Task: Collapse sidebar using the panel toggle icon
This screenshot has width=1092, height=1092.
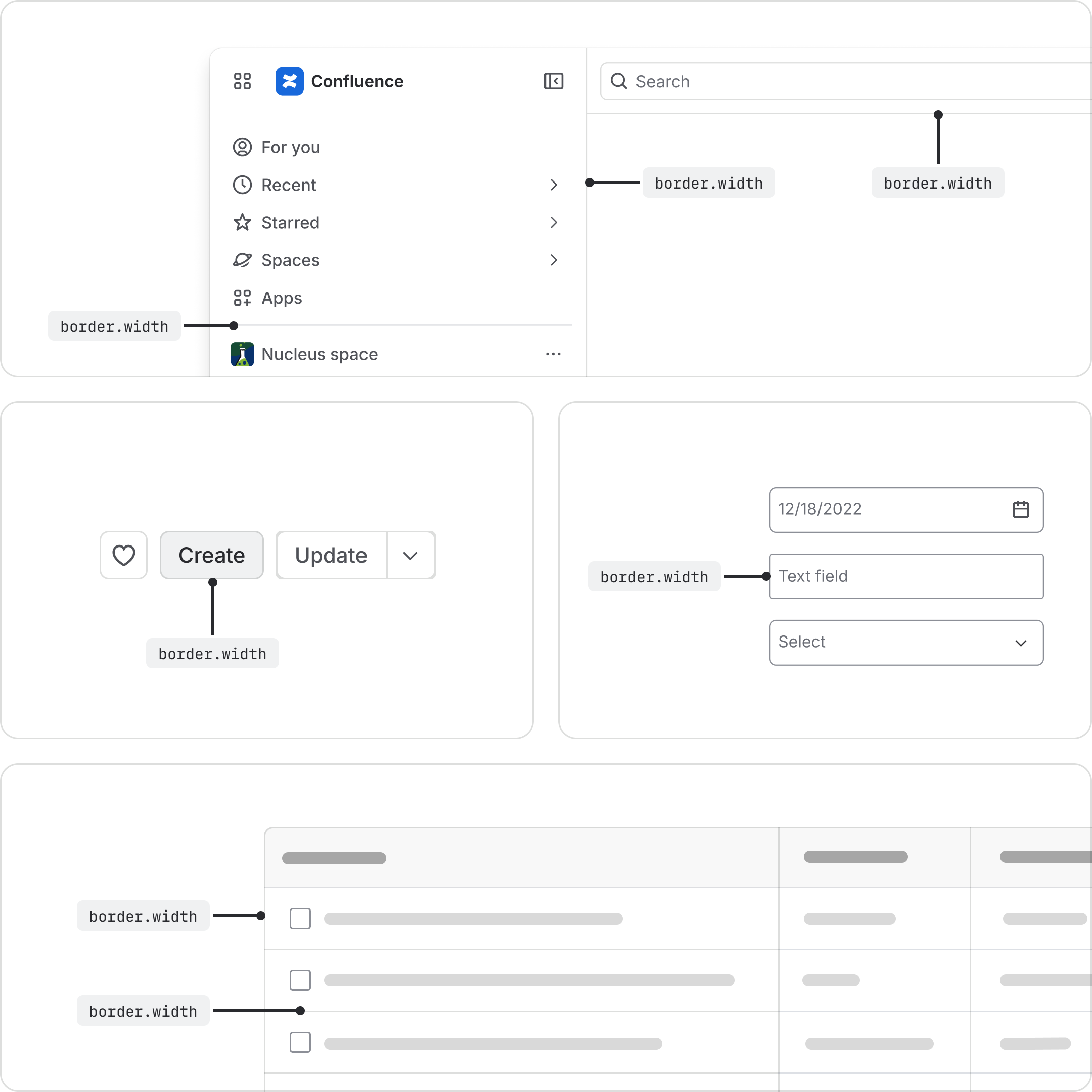Action: 554,81
